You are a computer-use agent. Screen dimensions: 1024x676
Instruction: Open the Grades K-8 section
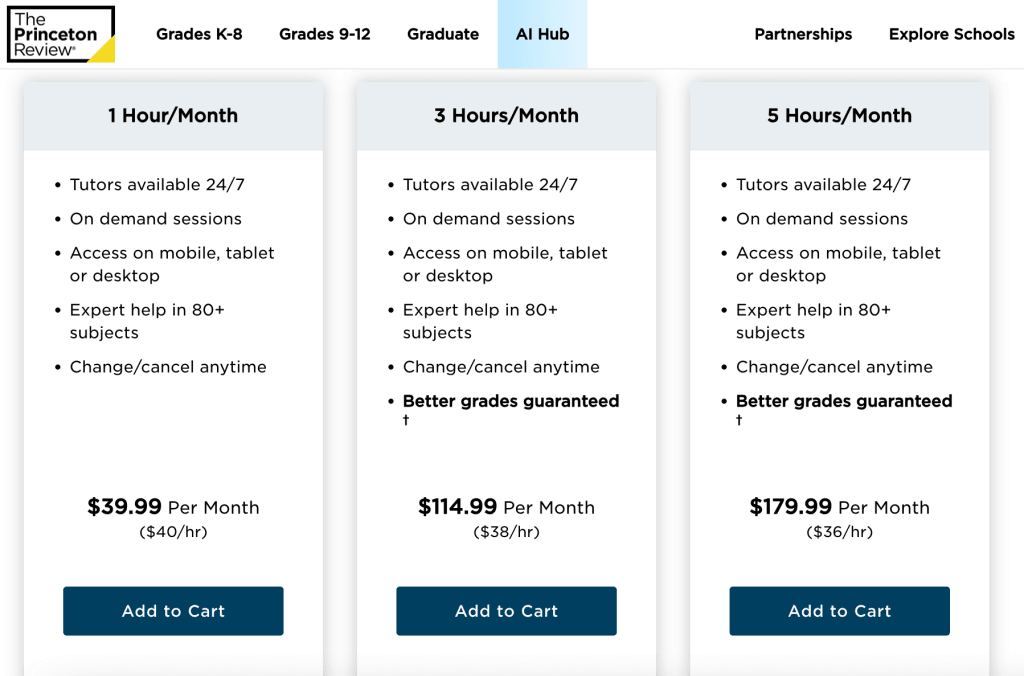[199, 34]
